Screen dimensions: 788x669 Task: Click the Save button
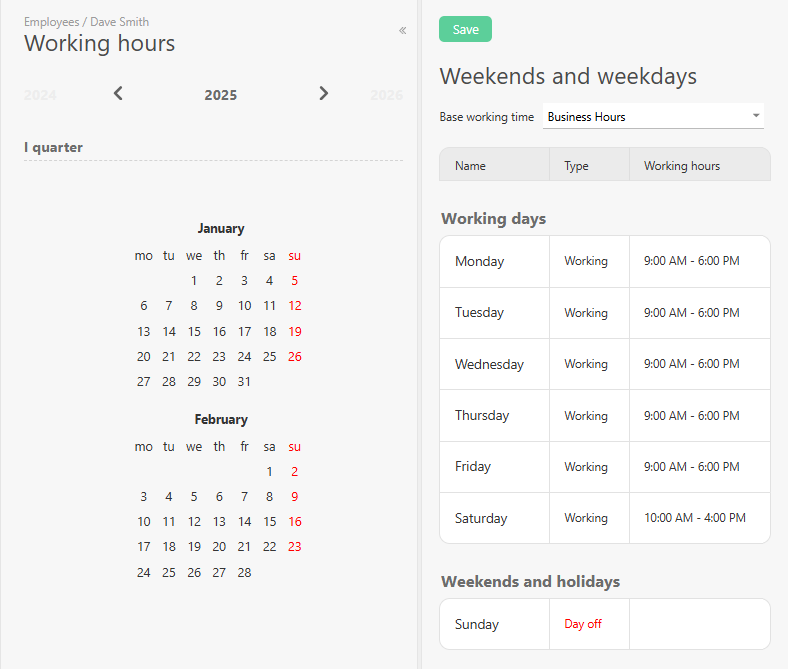(465, 30)
